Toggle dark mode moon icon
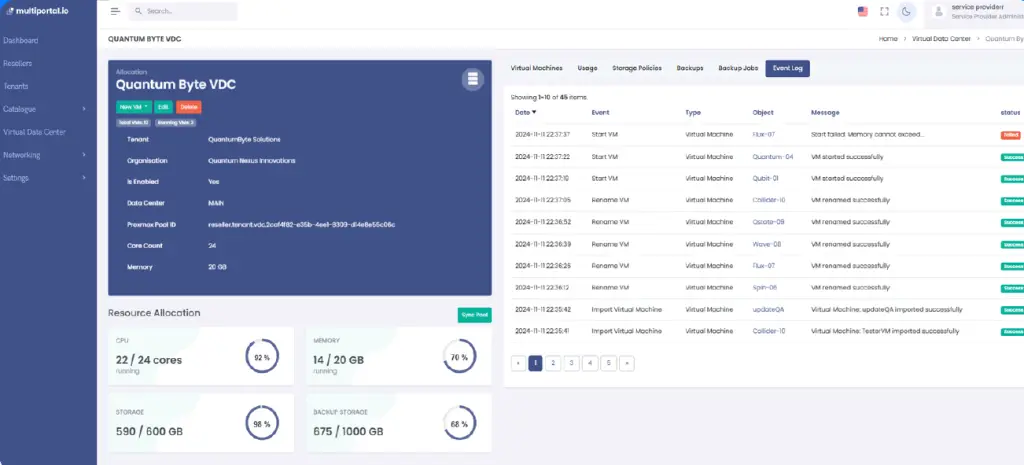Screen dimensions: 1024x465 pyautogui.click(x=906, y=11)
